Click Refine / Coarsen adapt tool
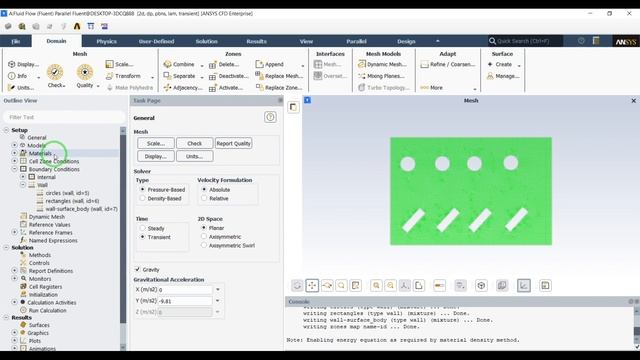This screenshot has width=640, height=360. pos(448,64)
